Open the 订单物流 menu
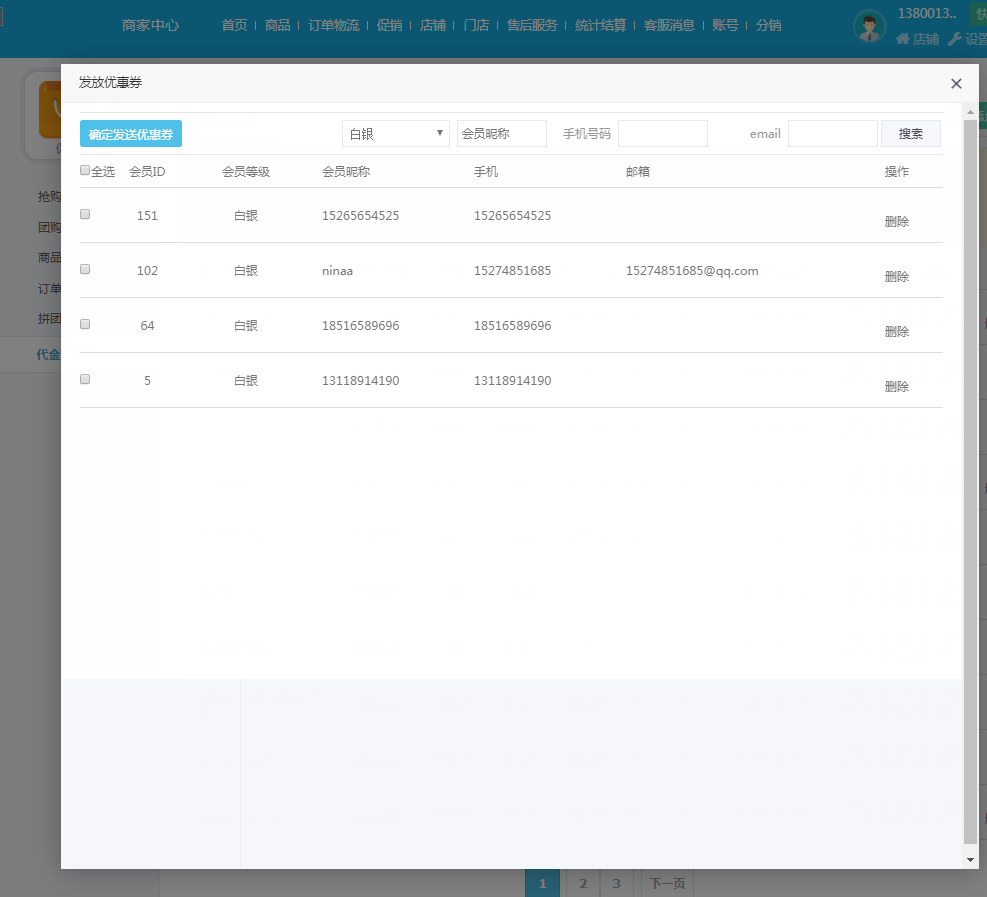987x897 pixels. [x=333, y=25]
